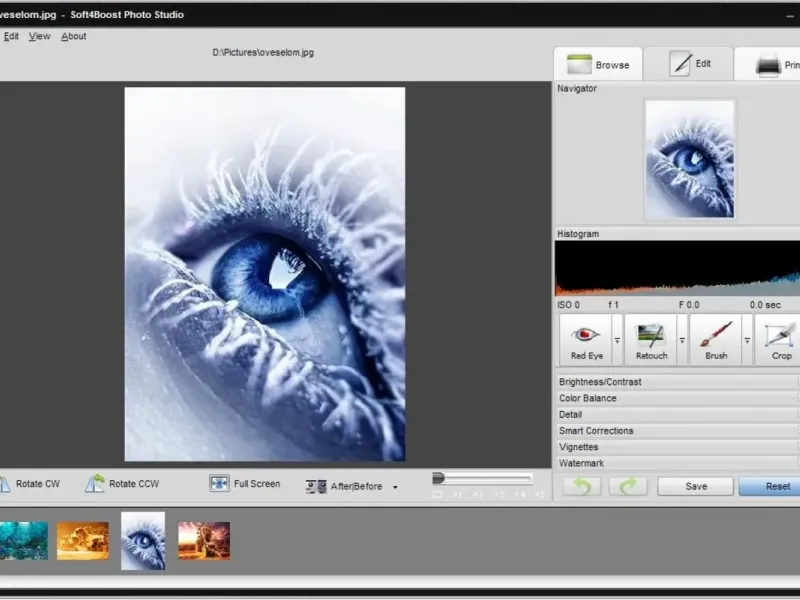
Task: Expand the Smart Corrections section
Action: tap(677, 431)
